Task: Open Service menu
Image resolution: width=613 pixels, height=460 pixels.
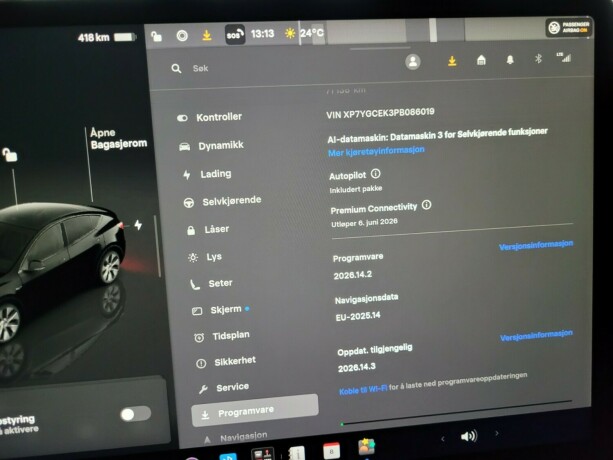Action: tap(224, 388)
